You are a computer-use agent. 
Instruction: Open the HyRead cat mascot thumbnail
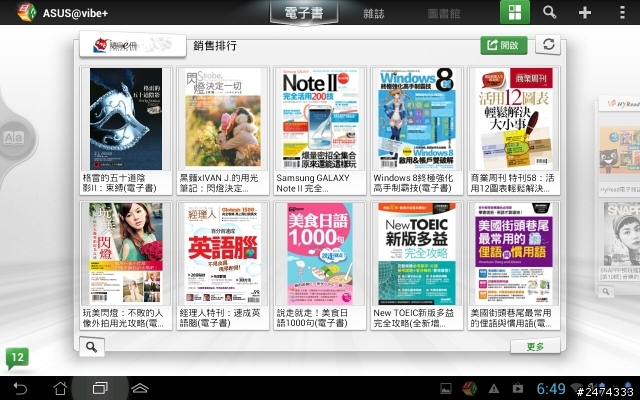(x=620, y=150)
